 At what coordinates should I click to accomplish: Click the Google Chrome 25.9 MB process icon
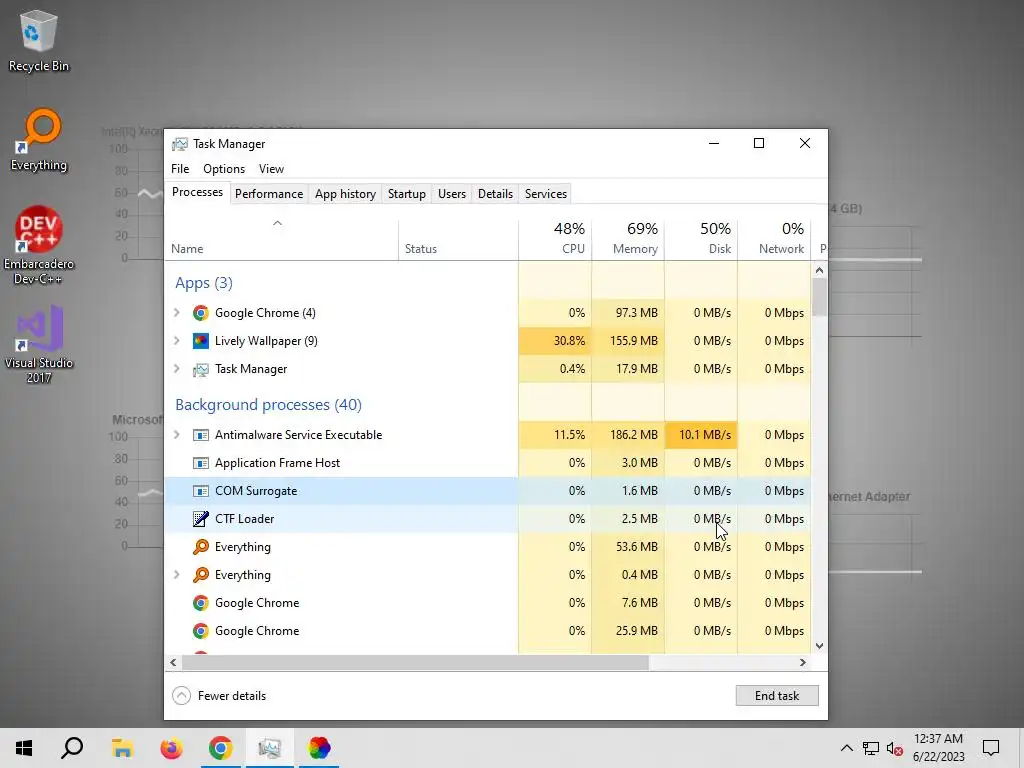pos(200,631)
